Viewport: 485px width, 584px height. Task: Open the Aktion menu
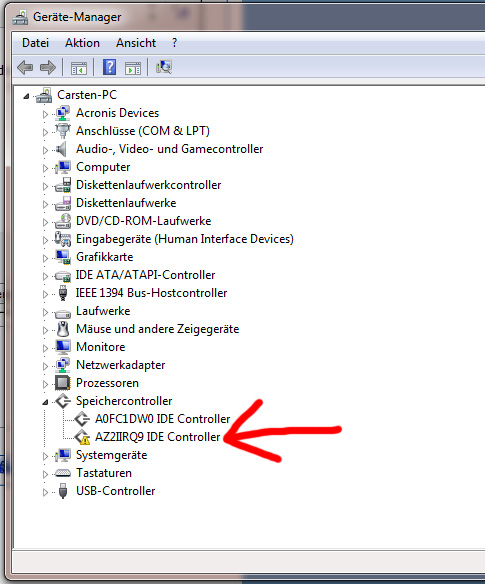(x=82, y=43)
